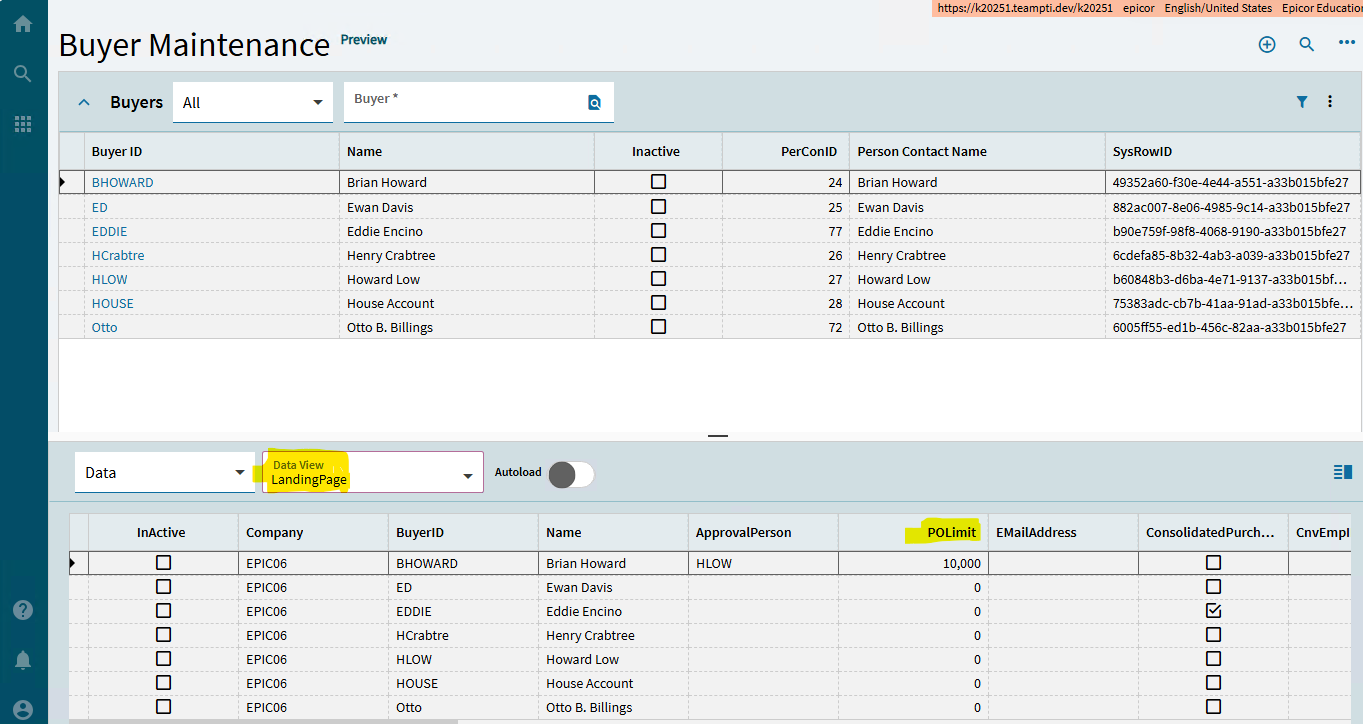Open the data panel column layout icon
1363x724 pixels.
1343,472
